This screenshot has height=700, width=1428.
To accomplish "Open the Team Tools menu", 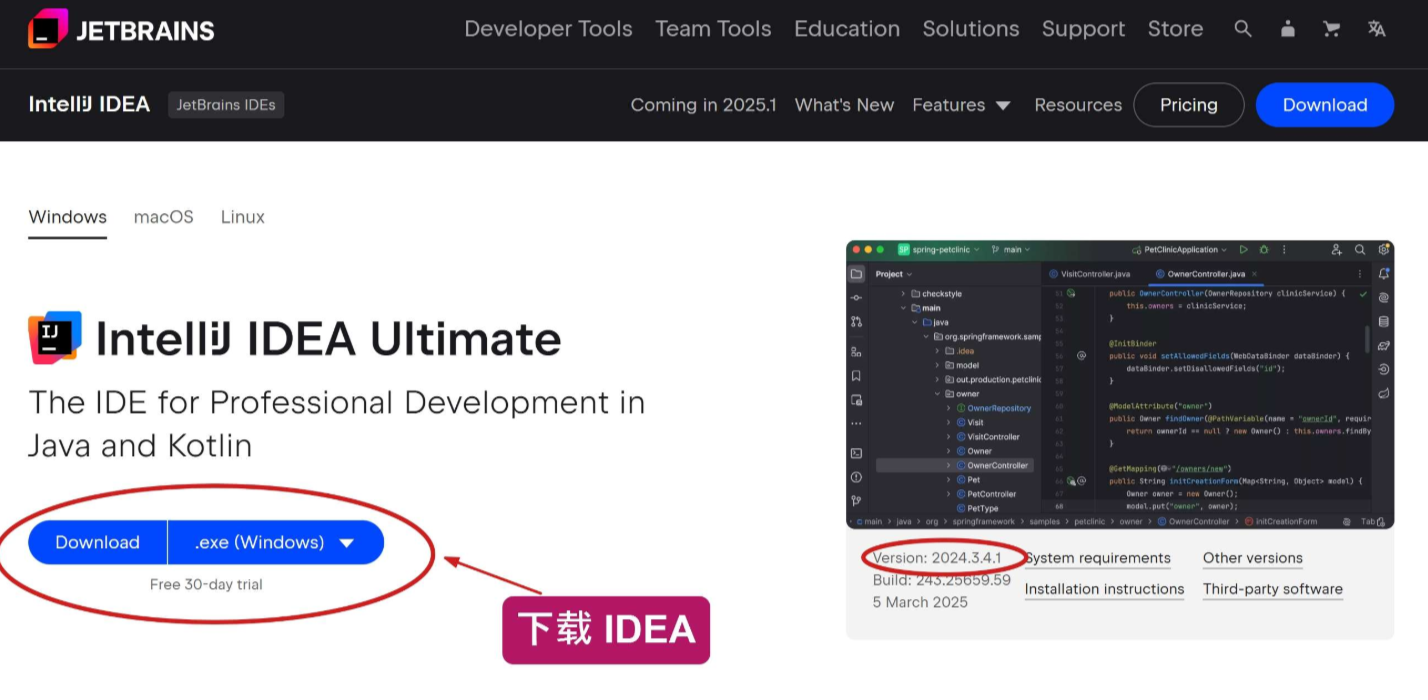I will (713, 29).
